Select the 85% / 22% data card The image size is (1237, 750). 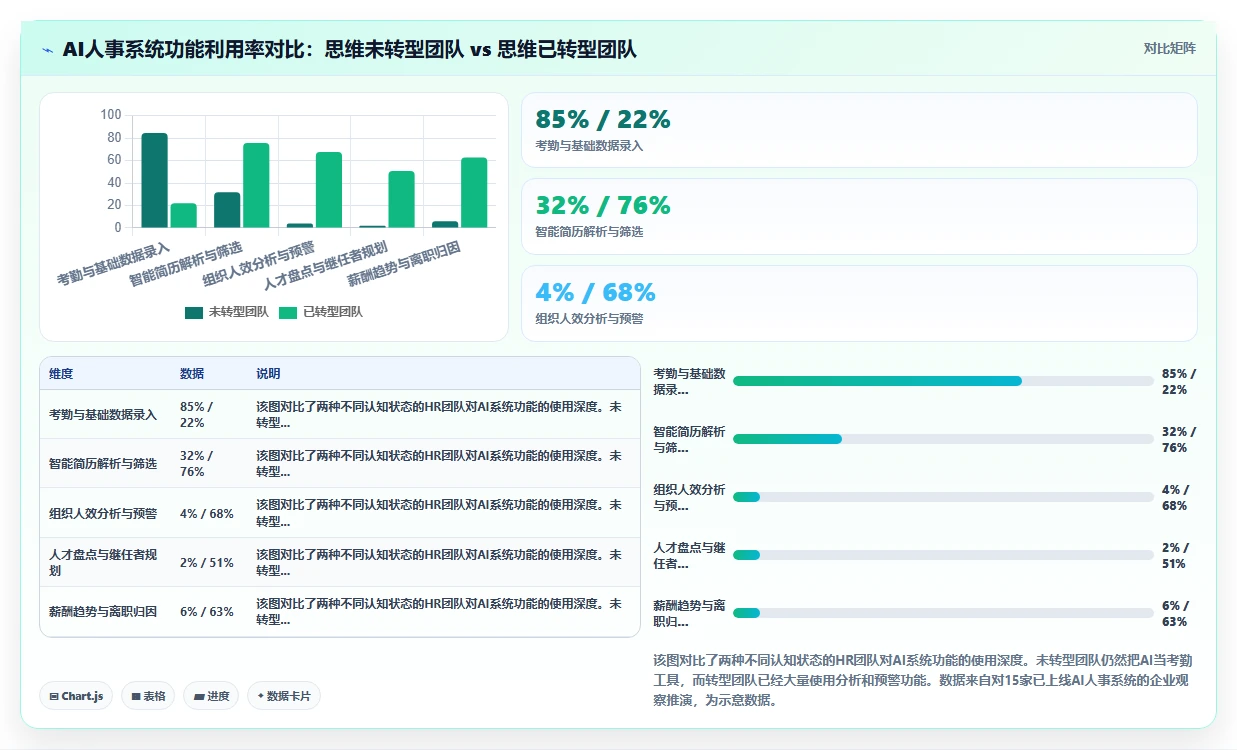pyautogui.click(x=859, y=130)
